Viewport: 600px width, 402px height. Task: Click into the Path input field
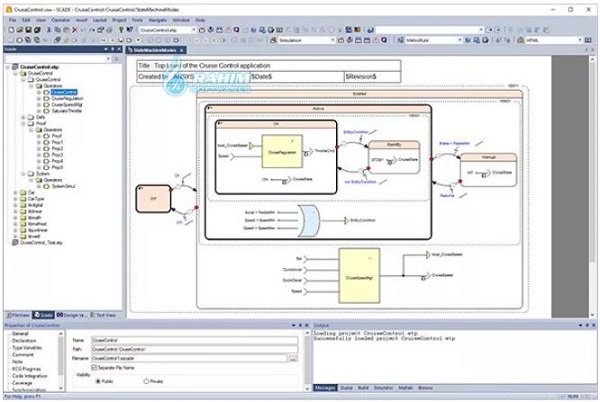click(x=194, y=349)
